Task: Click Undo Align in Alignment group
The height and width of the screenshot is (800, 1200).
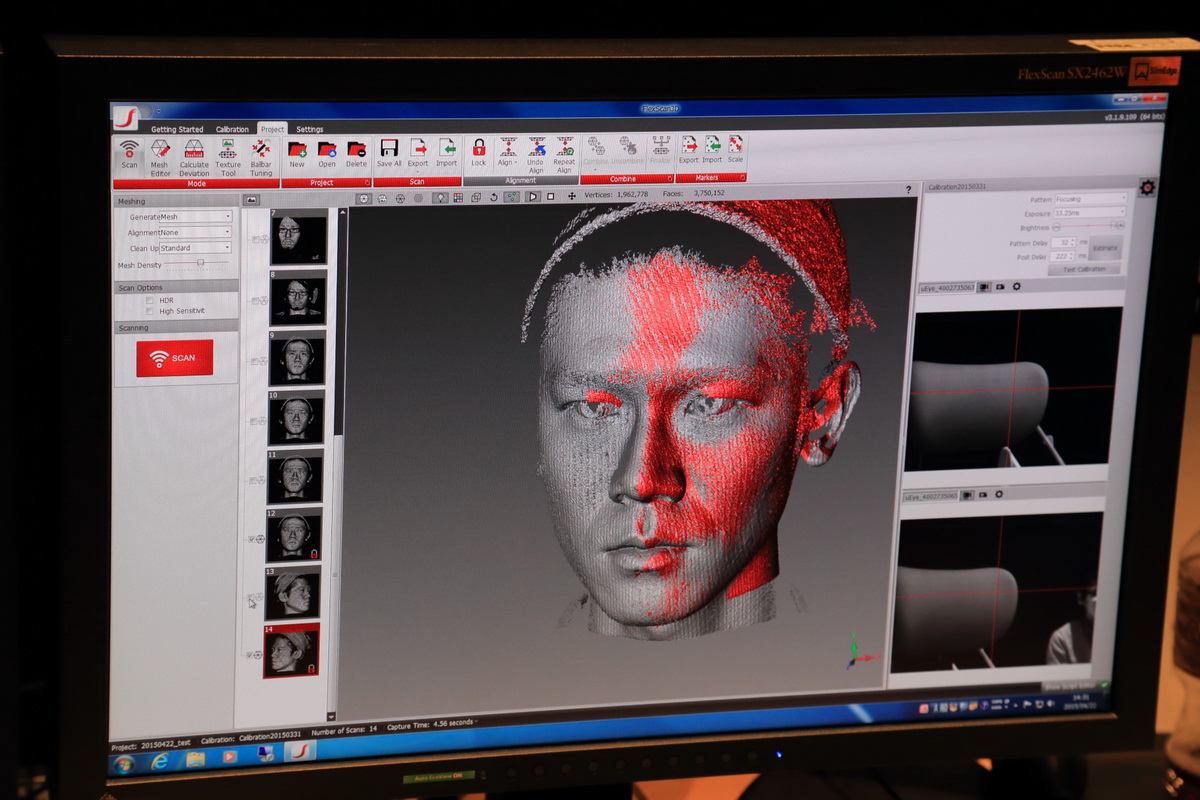Action: coord(536,153)
